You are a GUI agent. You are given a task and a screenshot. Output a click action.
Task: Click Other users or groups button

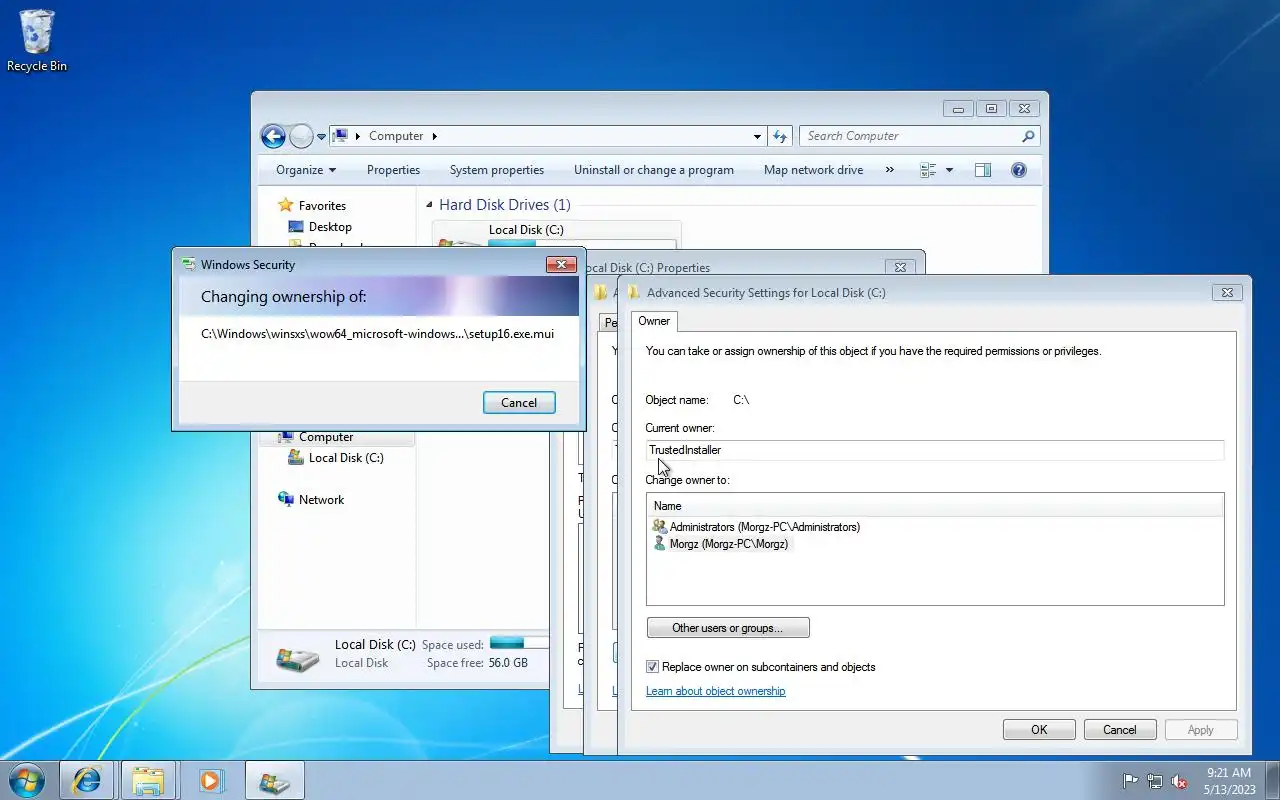[x=728, y=628]
